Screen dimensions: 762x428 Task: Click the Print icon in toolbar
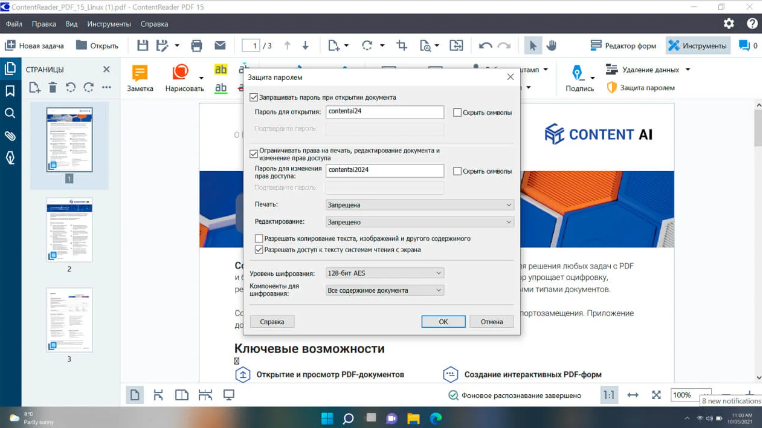point(196,46)
